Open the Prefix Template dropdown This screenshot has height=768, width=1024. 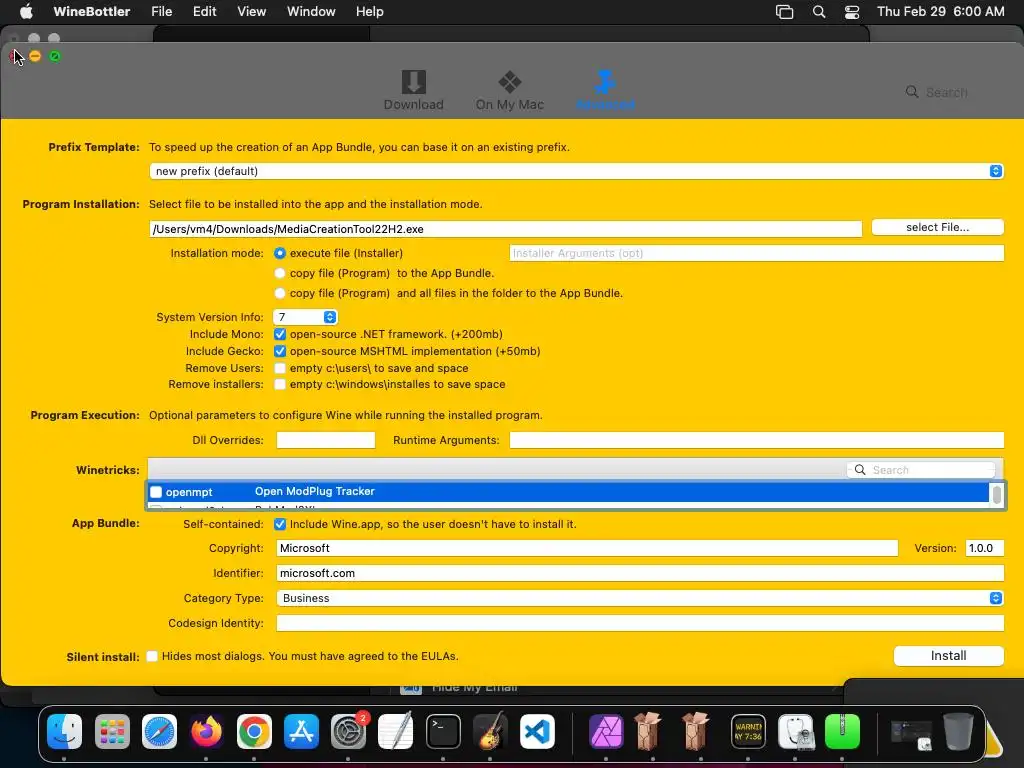click(x=576, y=171)
